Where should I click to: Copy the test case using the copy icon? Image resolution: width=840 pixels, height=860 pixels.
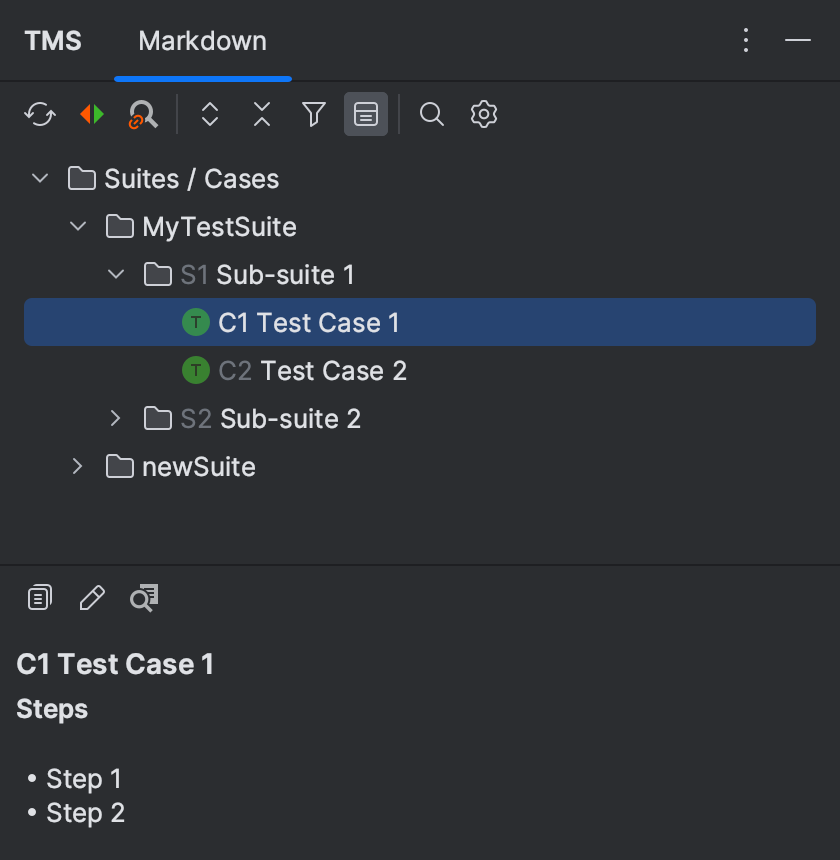click(38, 596)
